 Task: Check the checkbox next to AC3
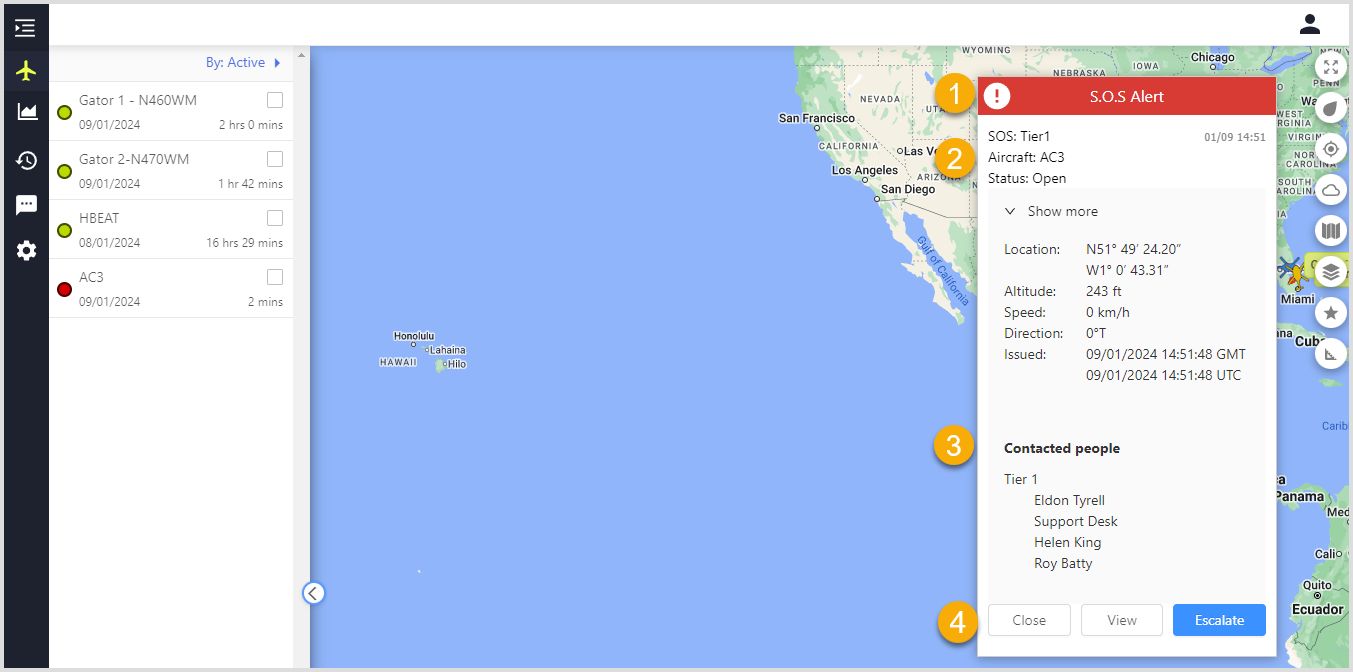[x=275, y=277]
